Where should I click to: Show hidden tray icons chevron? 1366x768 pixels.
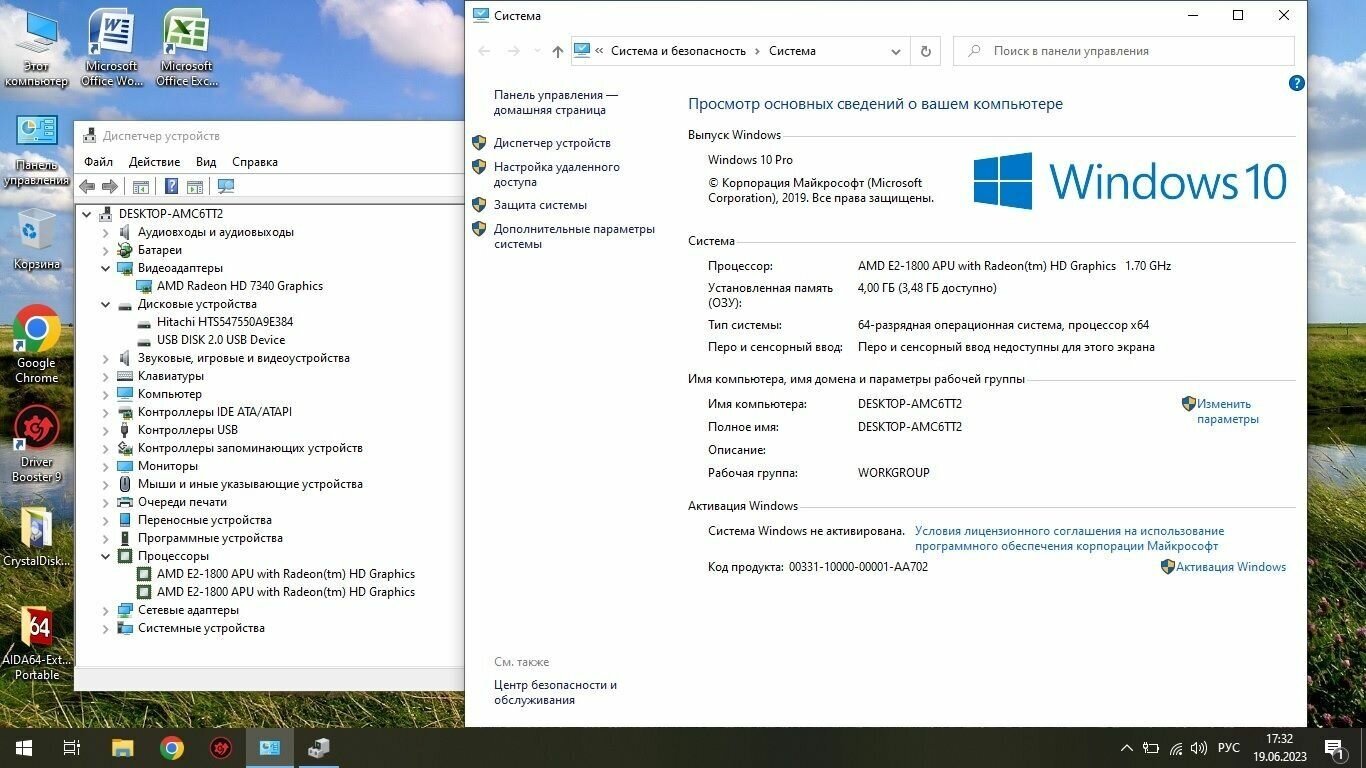[x=1127, y=748]
